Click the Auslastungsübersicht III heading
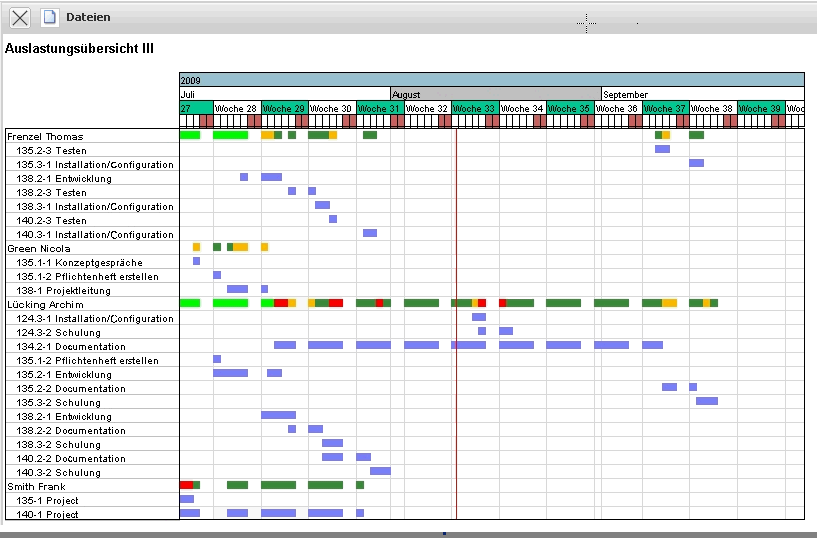 (x=79, y=49)
